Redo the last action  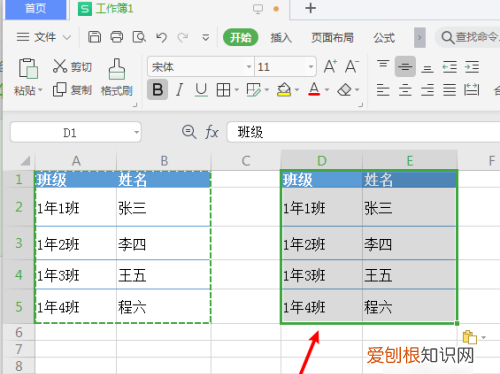click(183, 37)
